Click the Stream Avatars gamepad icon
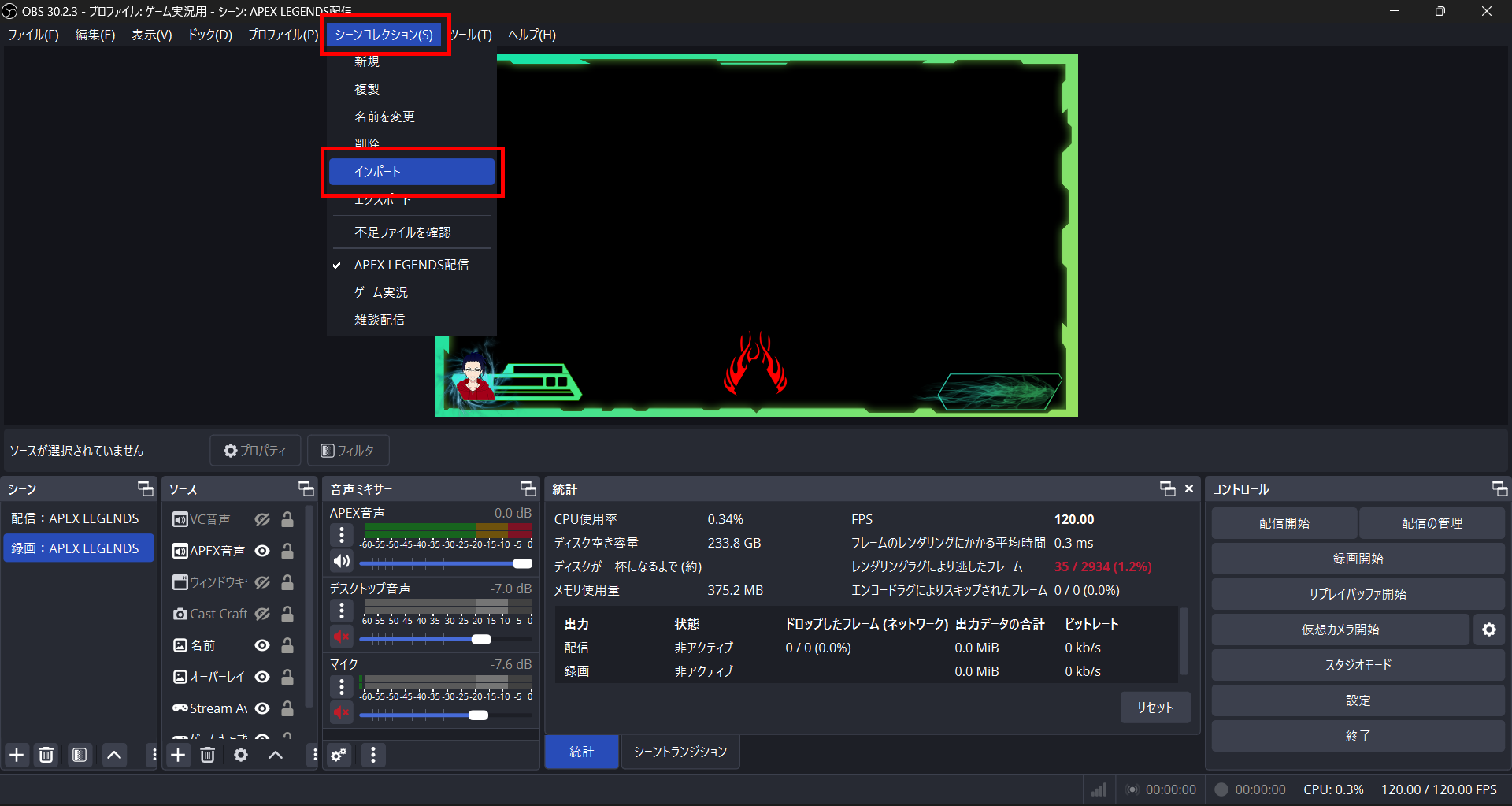 tap(180, 708)
